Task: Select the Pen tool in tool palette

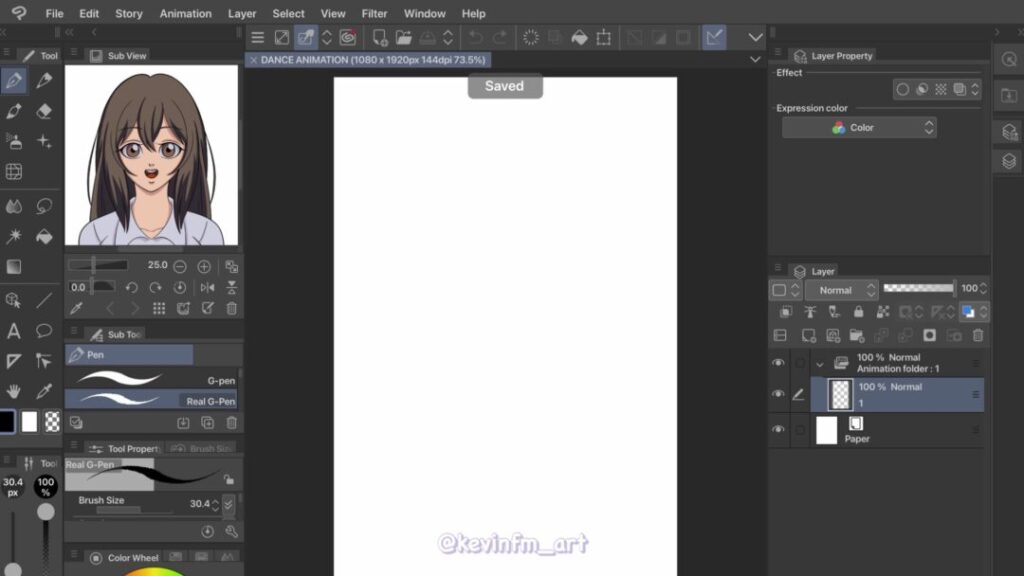Action: pyautogui.click(x=14, y=81)
